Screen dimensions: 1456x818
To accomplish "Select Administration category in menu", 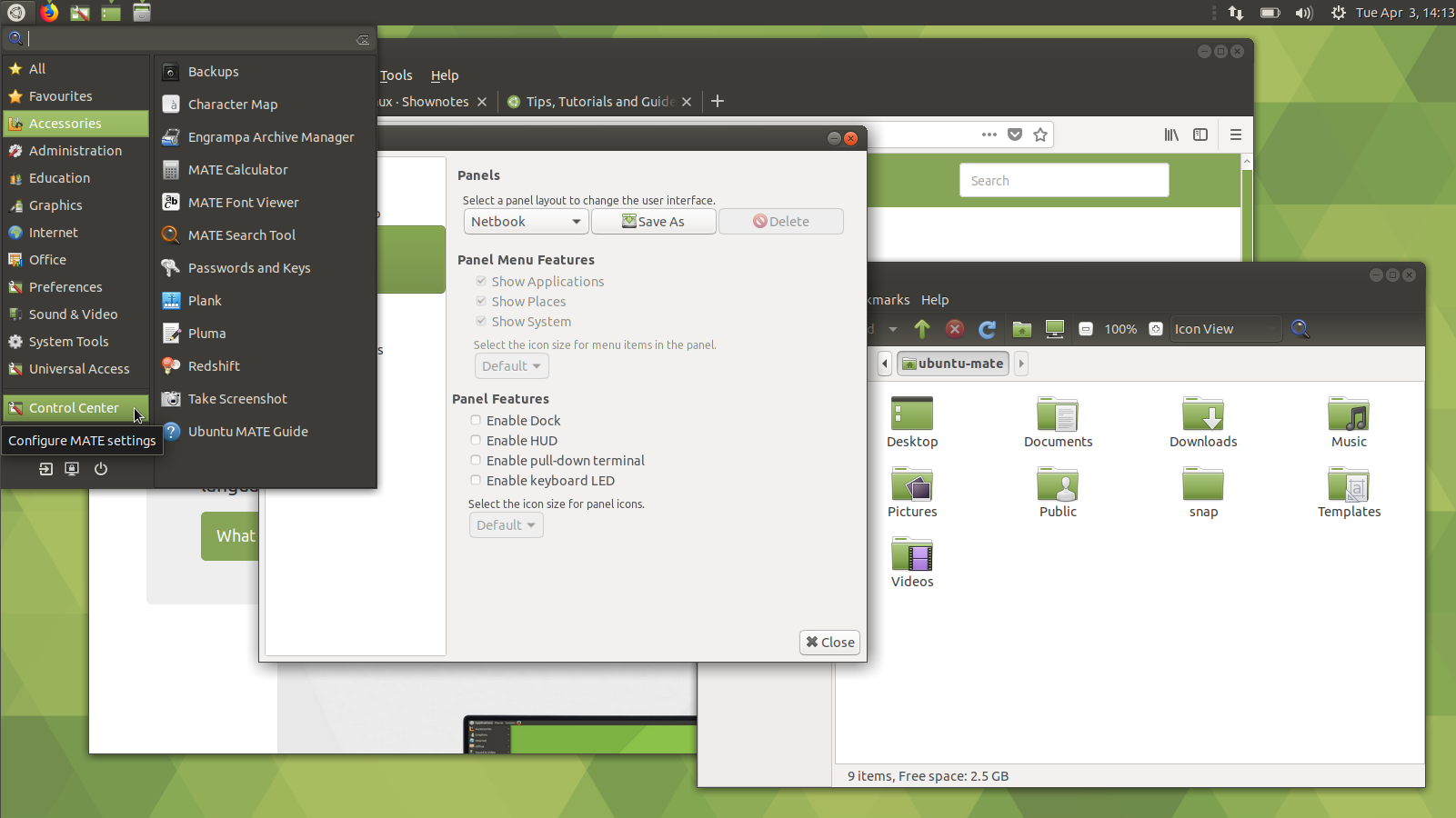I will click(x=76, y=151).
